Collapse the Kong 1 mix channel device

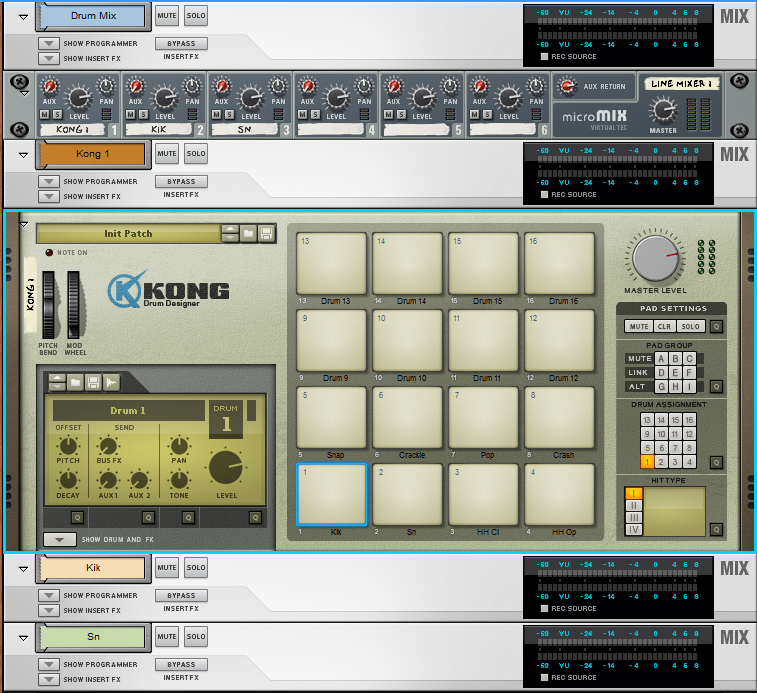coord(24,156)
